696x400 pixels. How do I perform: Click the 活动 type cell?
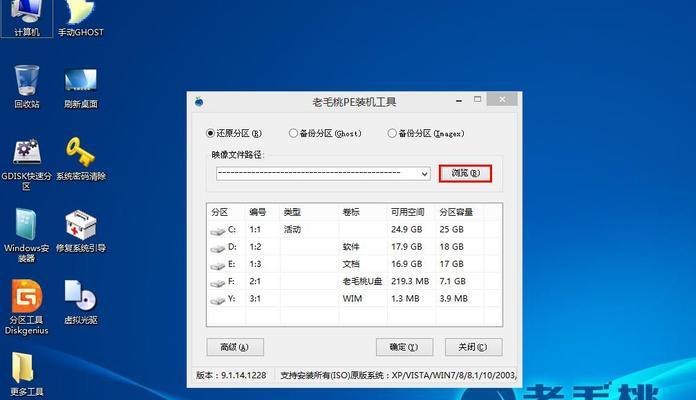(x=292, y=230)
